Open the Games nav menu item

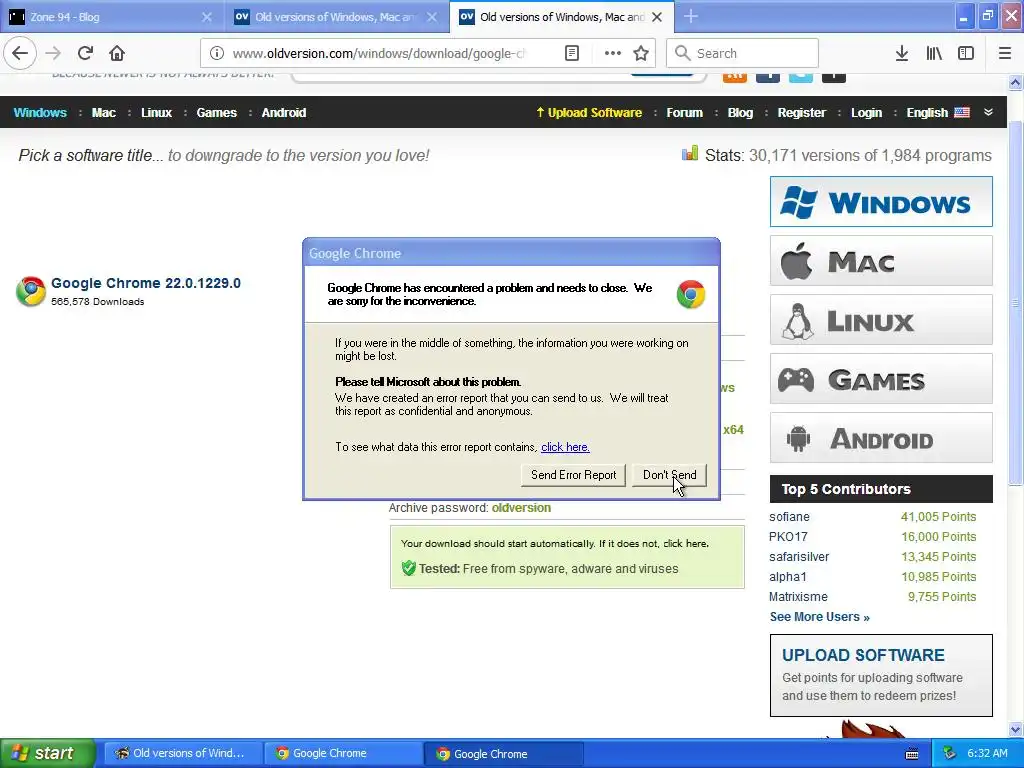click(217, 112)
